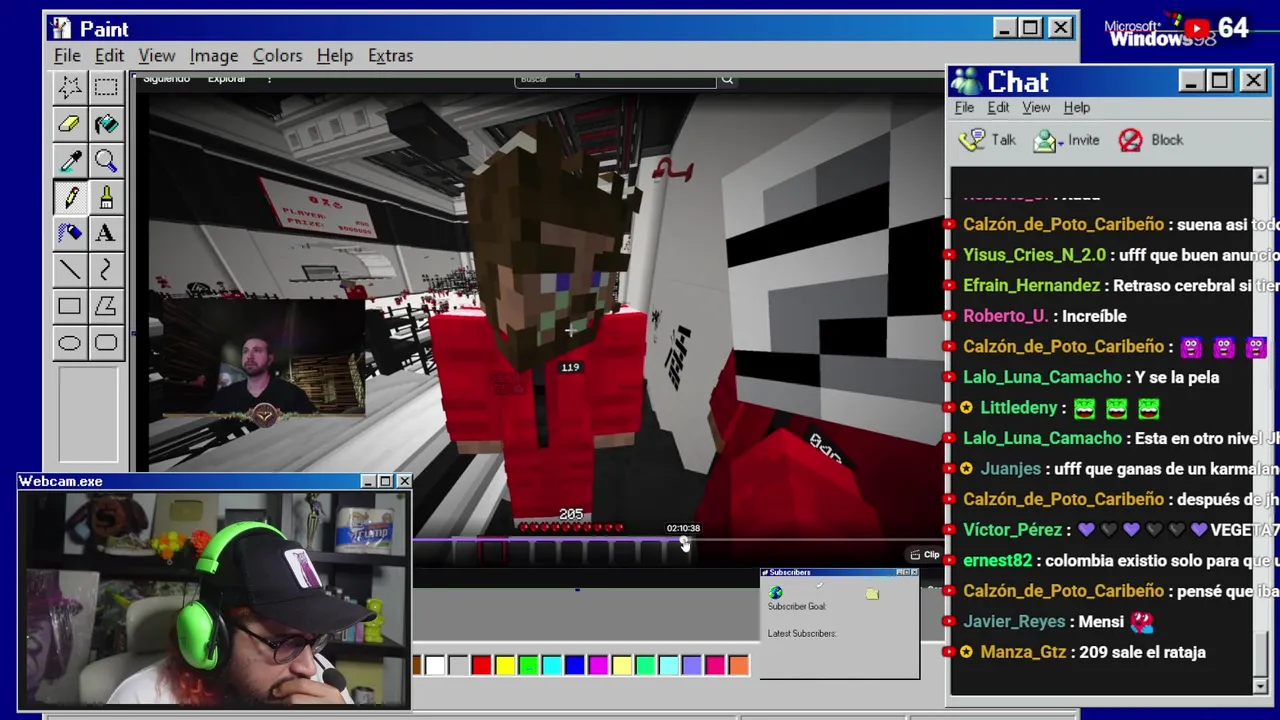This screenshot has height=720, width=1280.
Task: Click username Littledeny in chat
Action: point(1019,408)
